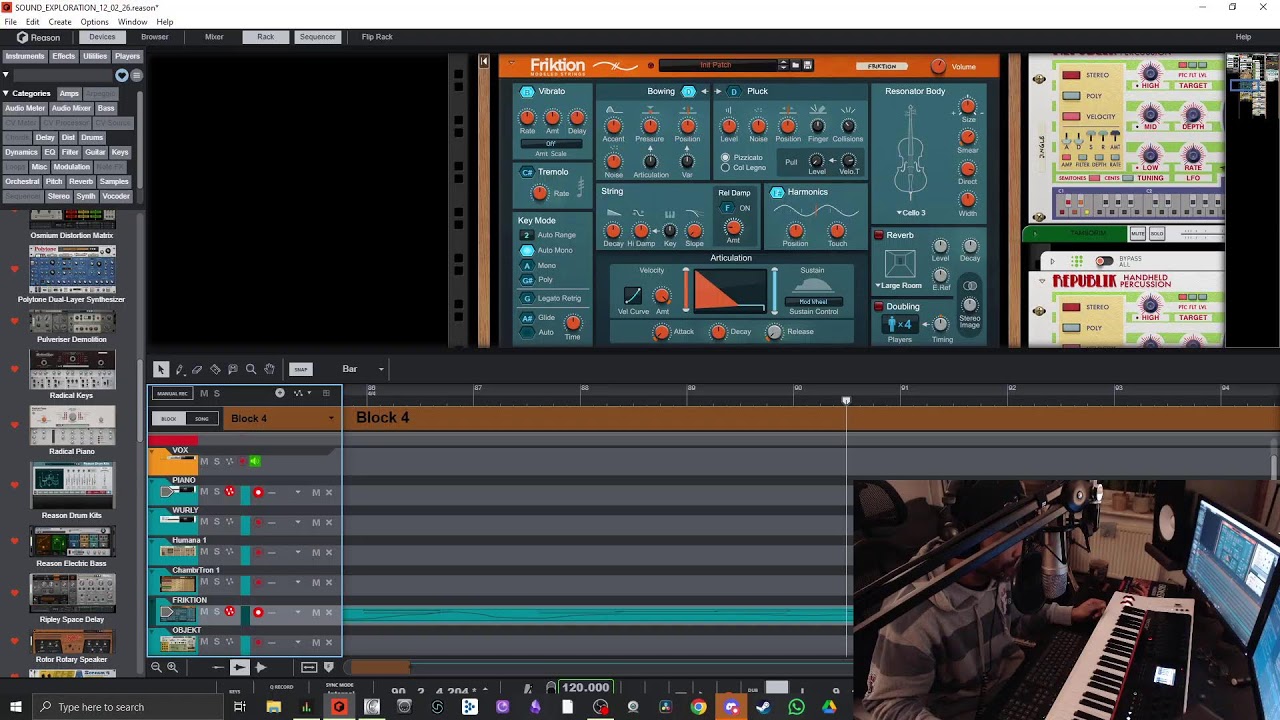Click the PIANO track automation icon
Image resolution: width=1280 pixels, height=720 pixels.
tap(229, 492)
